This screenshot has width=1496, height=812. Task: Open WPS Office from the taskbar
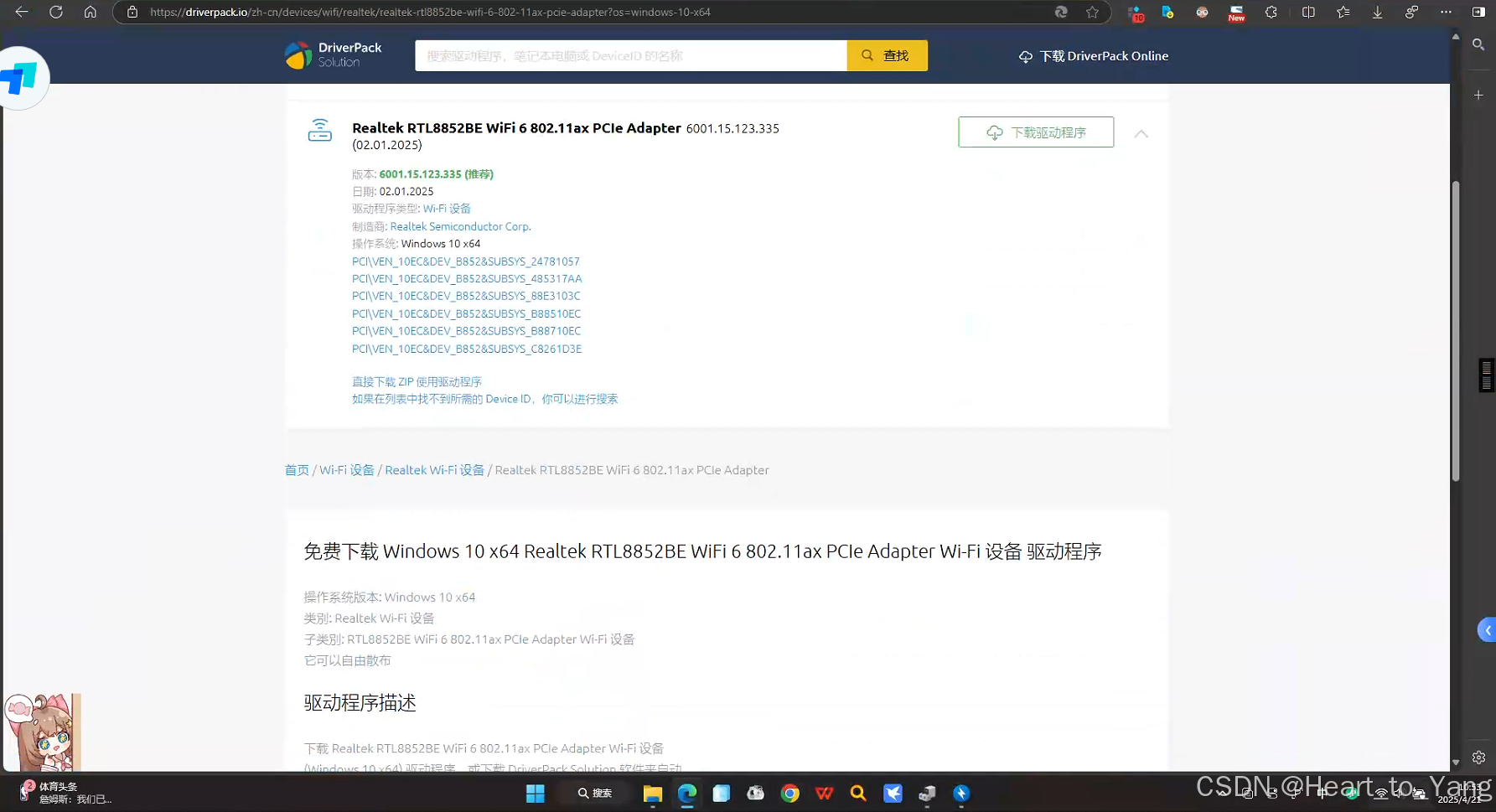click(x=824, y=793)
